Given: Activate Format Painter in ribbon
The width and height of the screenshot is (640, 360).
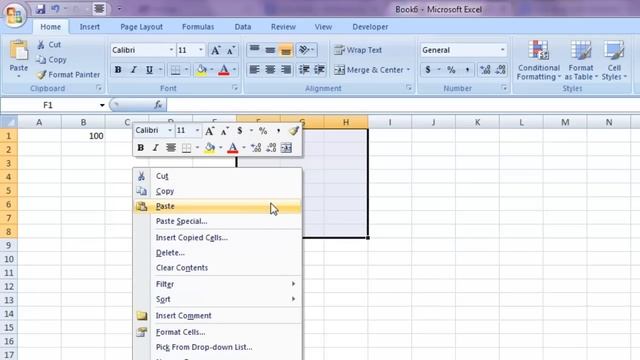Looking at the screenshot, I should (x=68, y=75).
